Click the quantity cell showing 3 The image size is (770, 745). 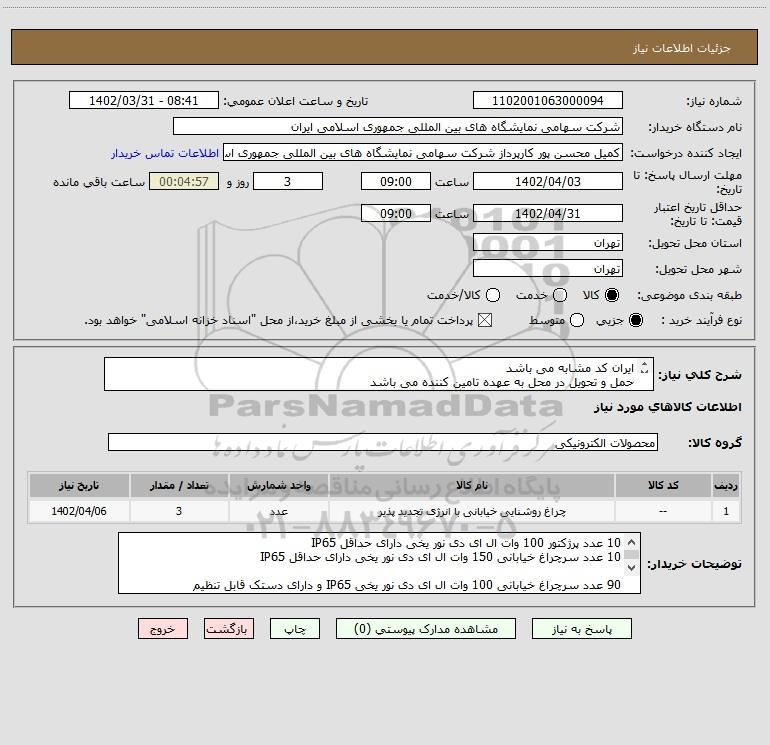click(x=179, y=511)
